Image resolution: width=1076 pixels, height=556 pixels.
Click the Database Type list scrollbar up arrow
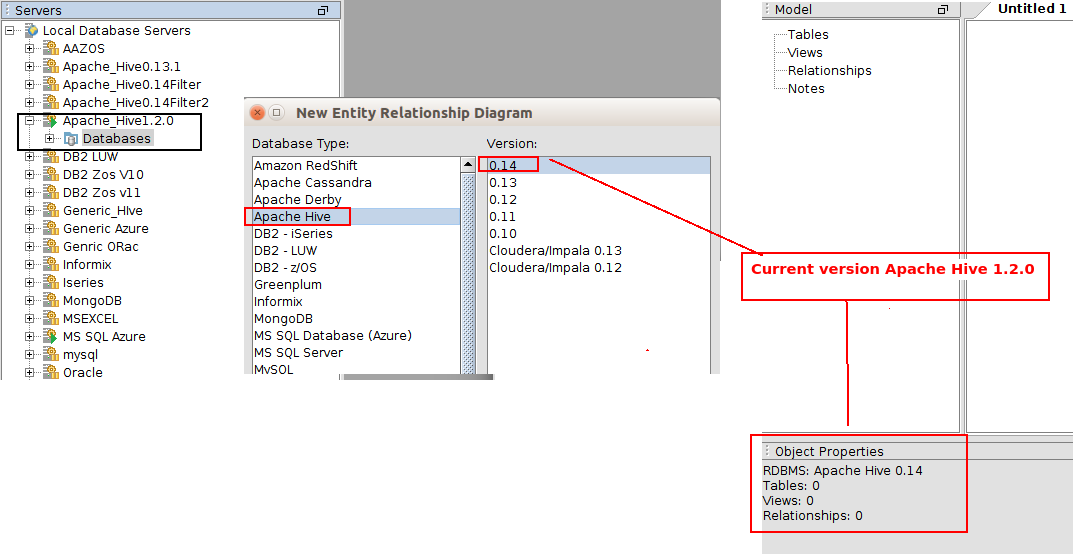point(468,165)
